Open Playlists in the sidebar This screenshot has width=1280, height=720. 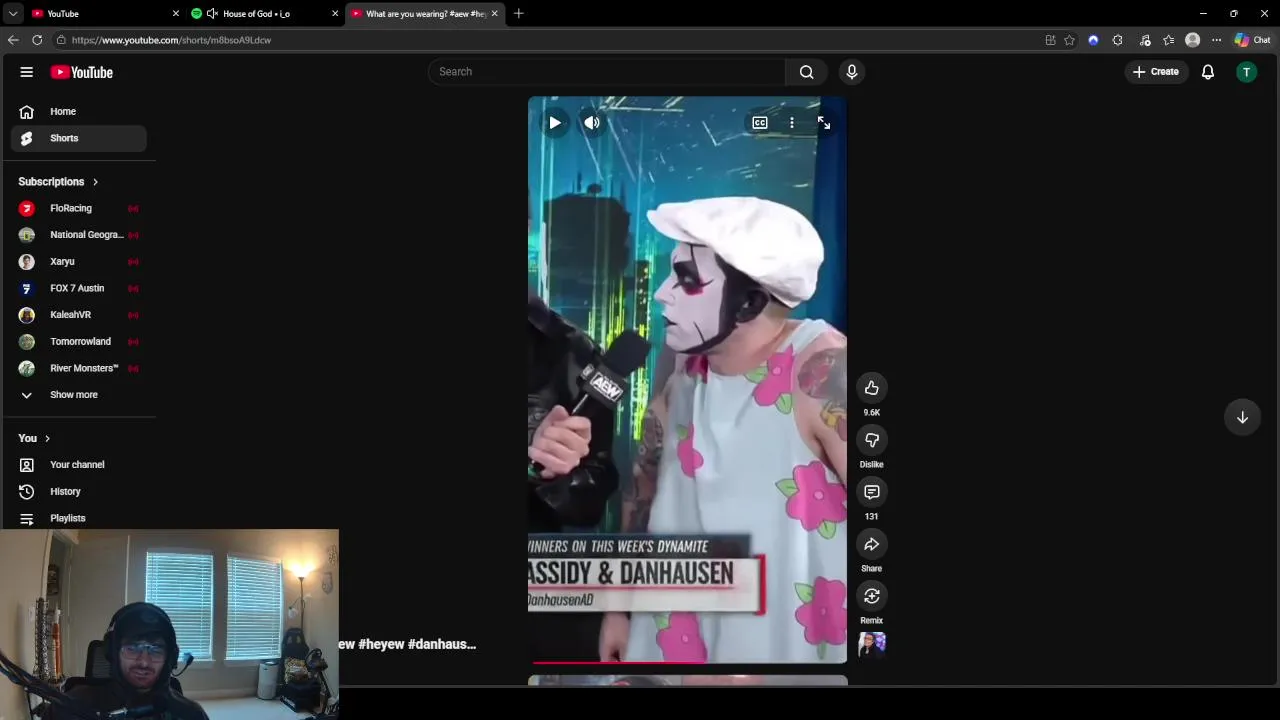[x=79, y=518]
